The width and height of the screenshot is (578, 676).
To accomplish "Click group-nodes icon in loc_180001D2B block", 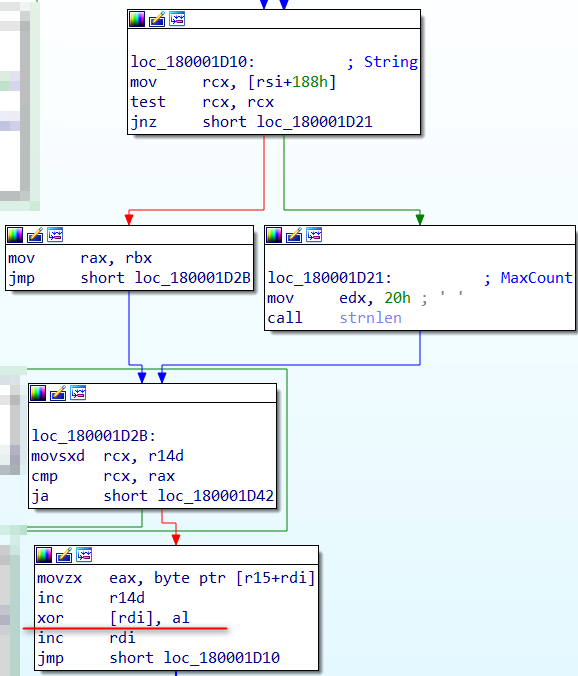I will pyautogui.click(x=78, y=393).
